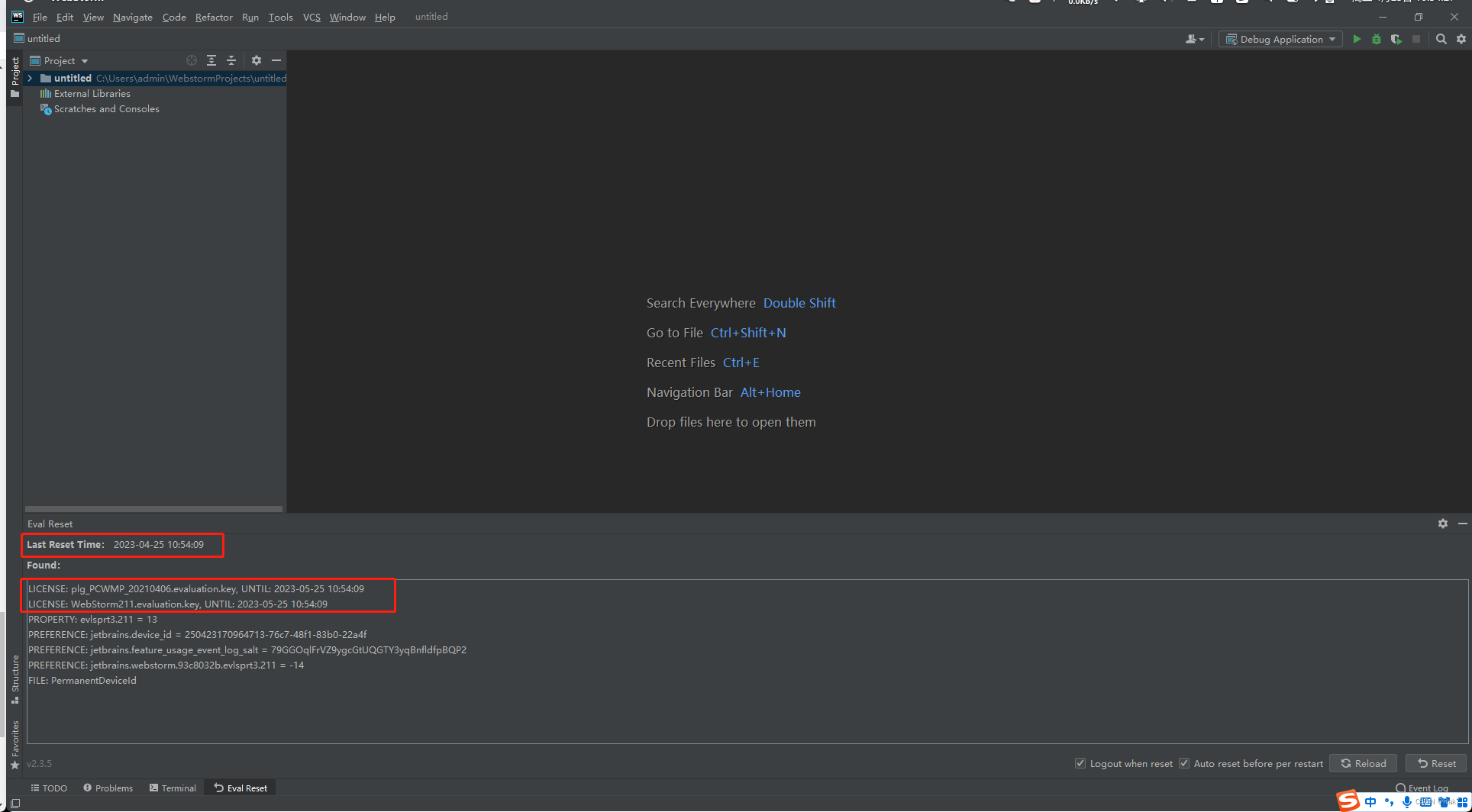Open Debug Application run configuration dropdown

(1280, 39)
